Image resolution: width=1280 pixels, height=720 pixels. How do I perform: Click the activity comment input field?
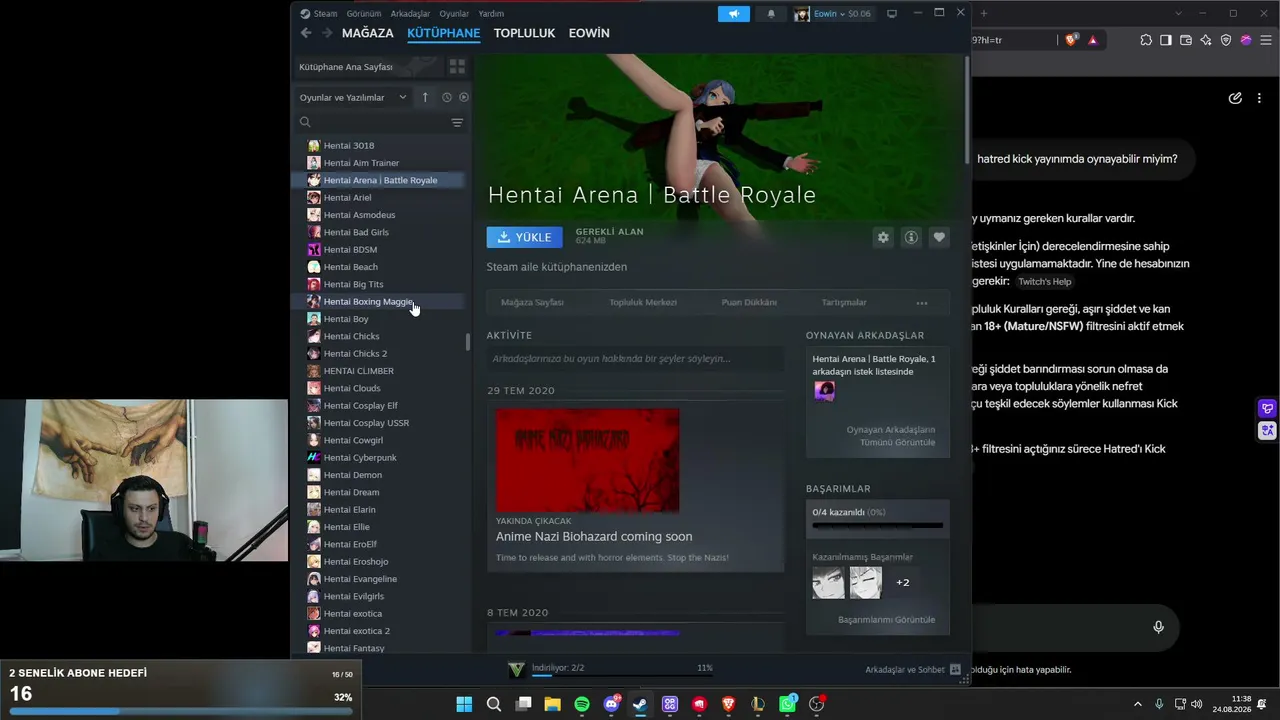click(x=635, y=358)
